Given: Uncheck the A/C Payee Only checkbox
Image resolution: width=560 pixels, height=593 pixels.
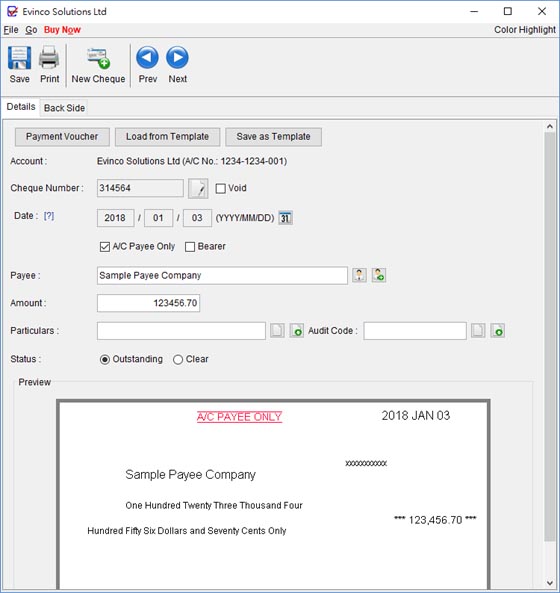Looking at the screenshot, I should coord(105,247).
